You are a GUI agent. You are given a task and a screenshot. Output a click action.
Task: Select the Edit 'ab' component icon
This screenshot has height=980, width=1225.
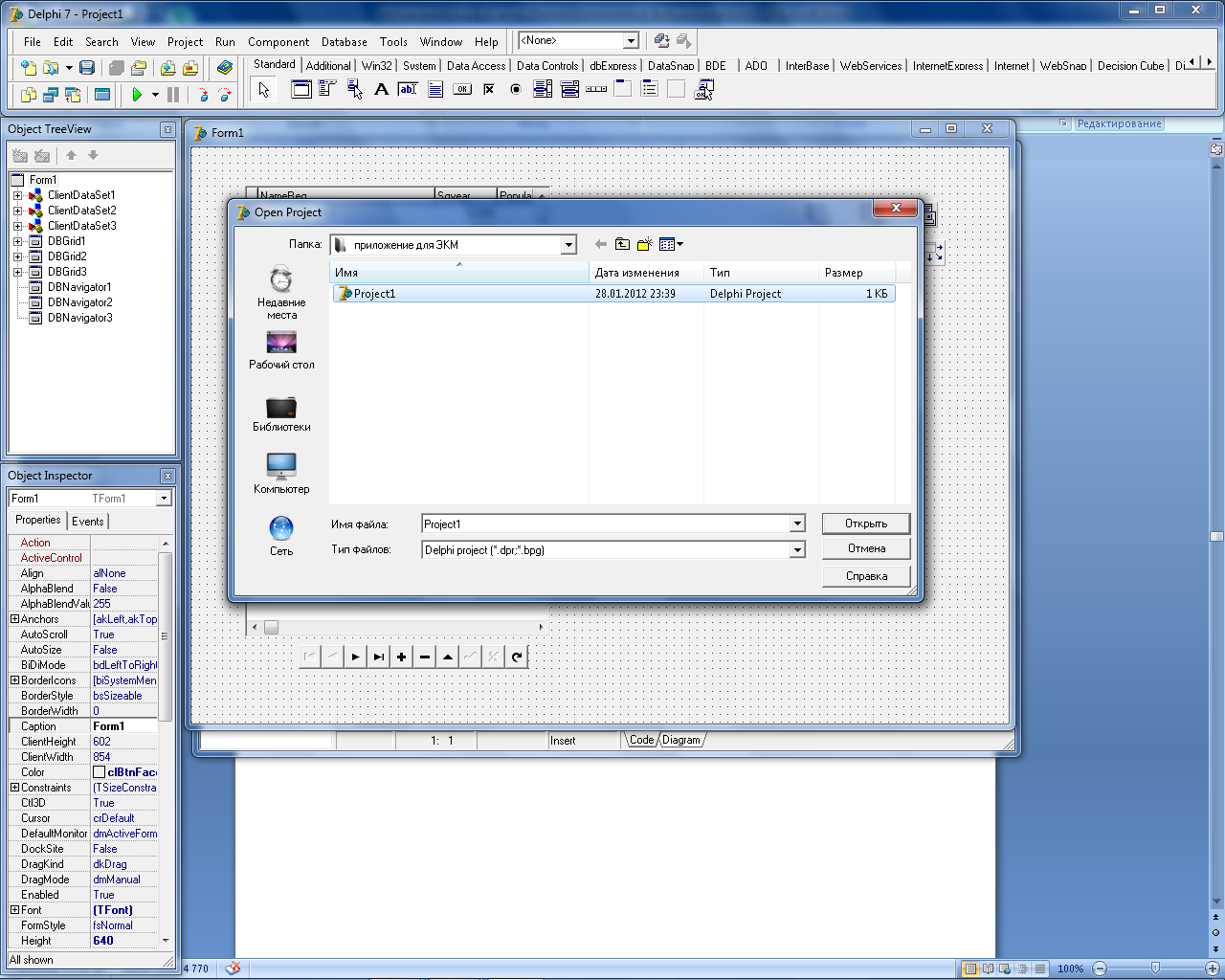[x=408, y=89]
